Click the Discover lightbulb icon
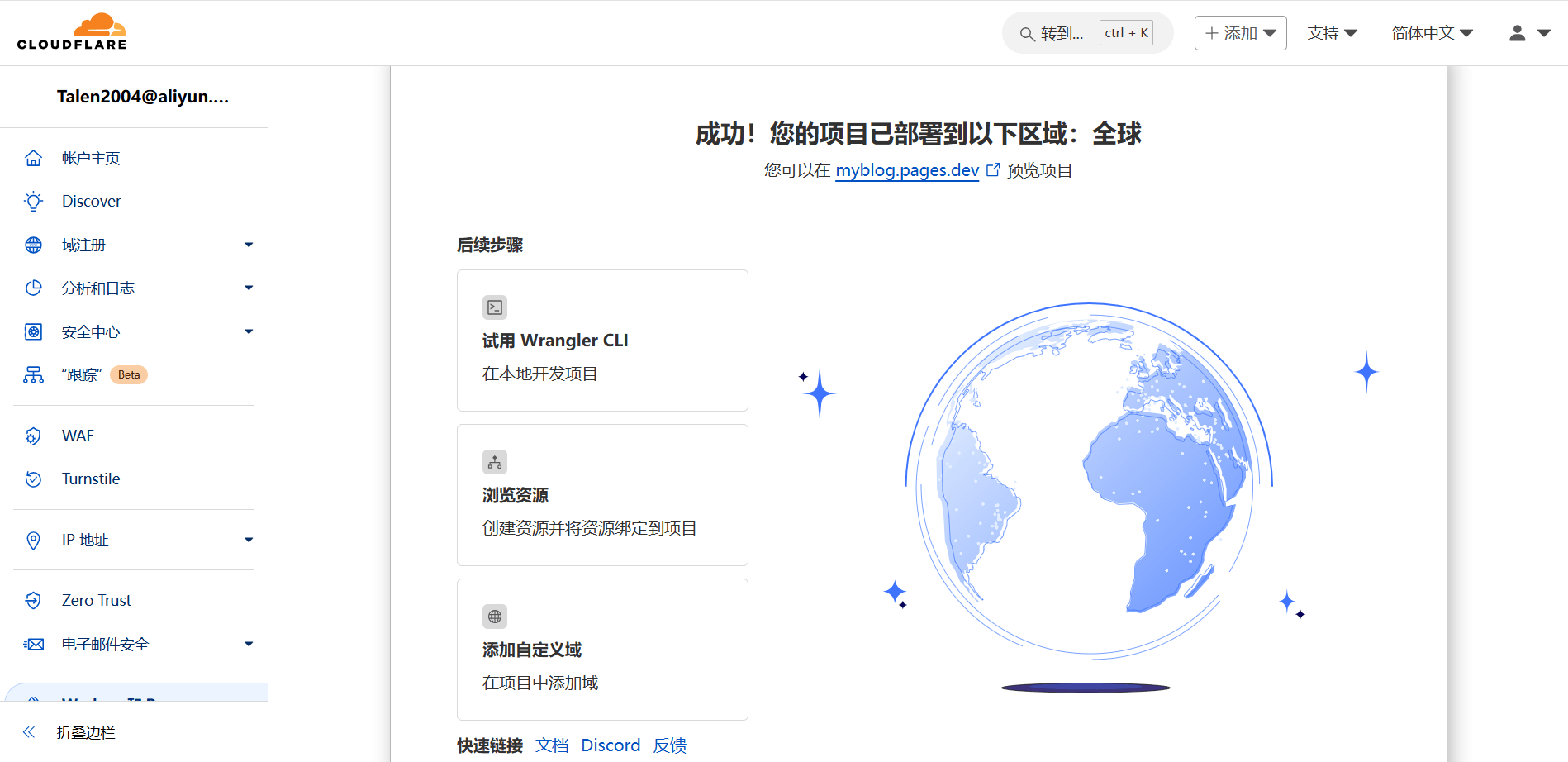The height and width of the screenshot is (762, 1568). [x=33, y=201]
